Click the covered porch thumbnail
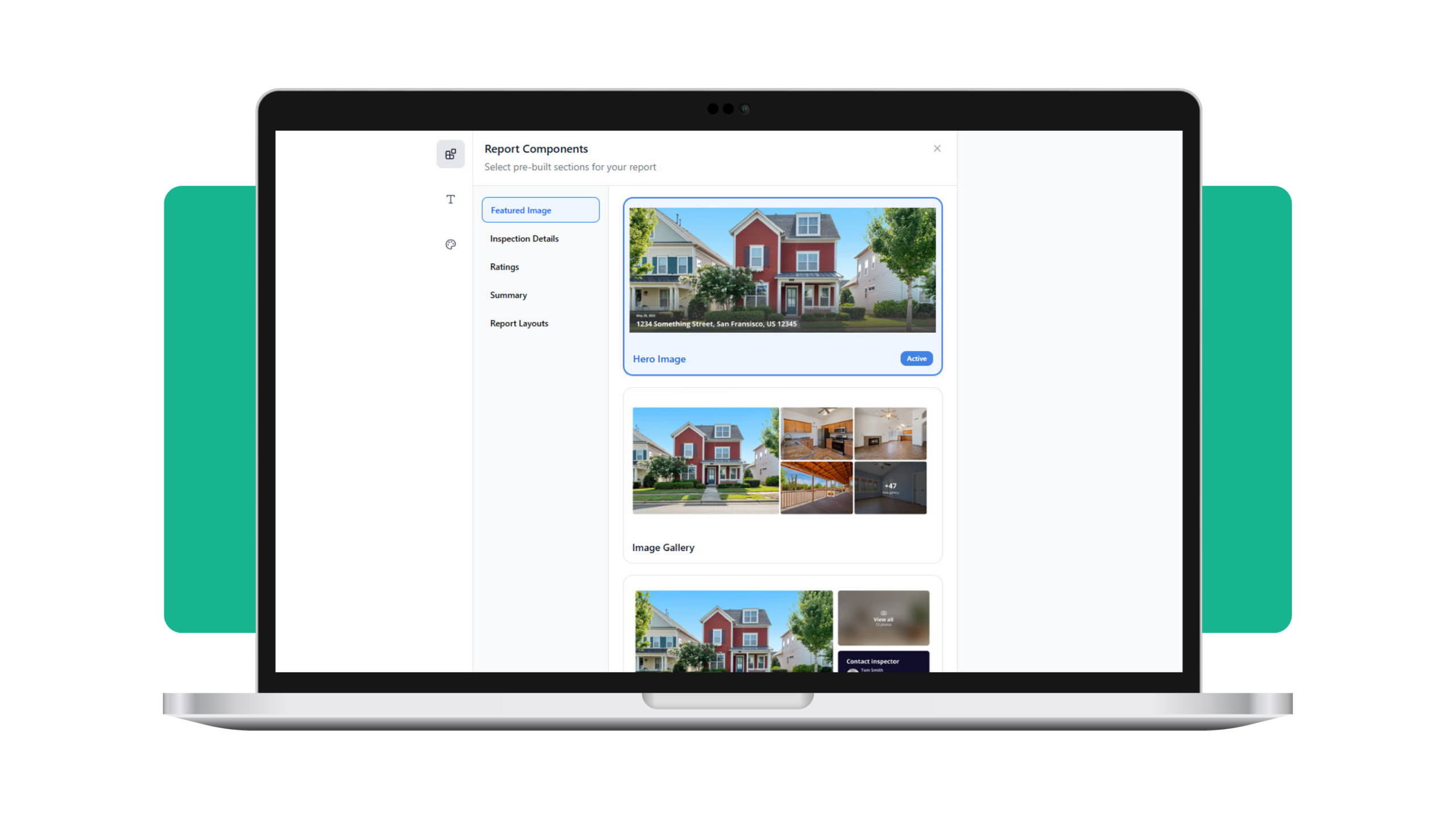This screenshot has height=819, width=1456. (x=816, y=487)
